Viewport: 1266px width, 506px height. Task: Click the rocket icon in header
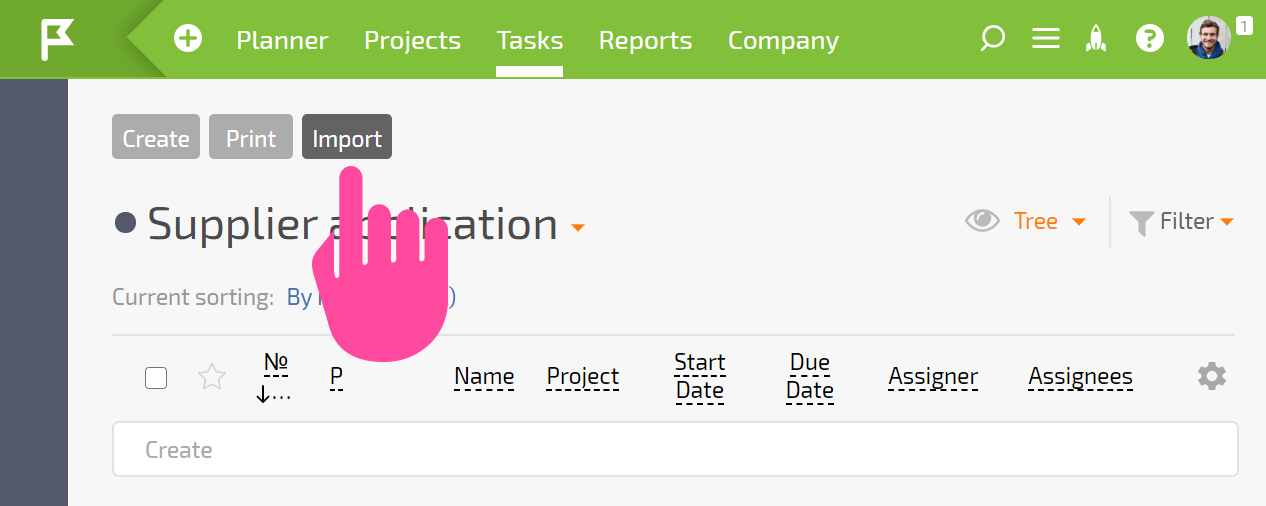(x=1097, y=39)
